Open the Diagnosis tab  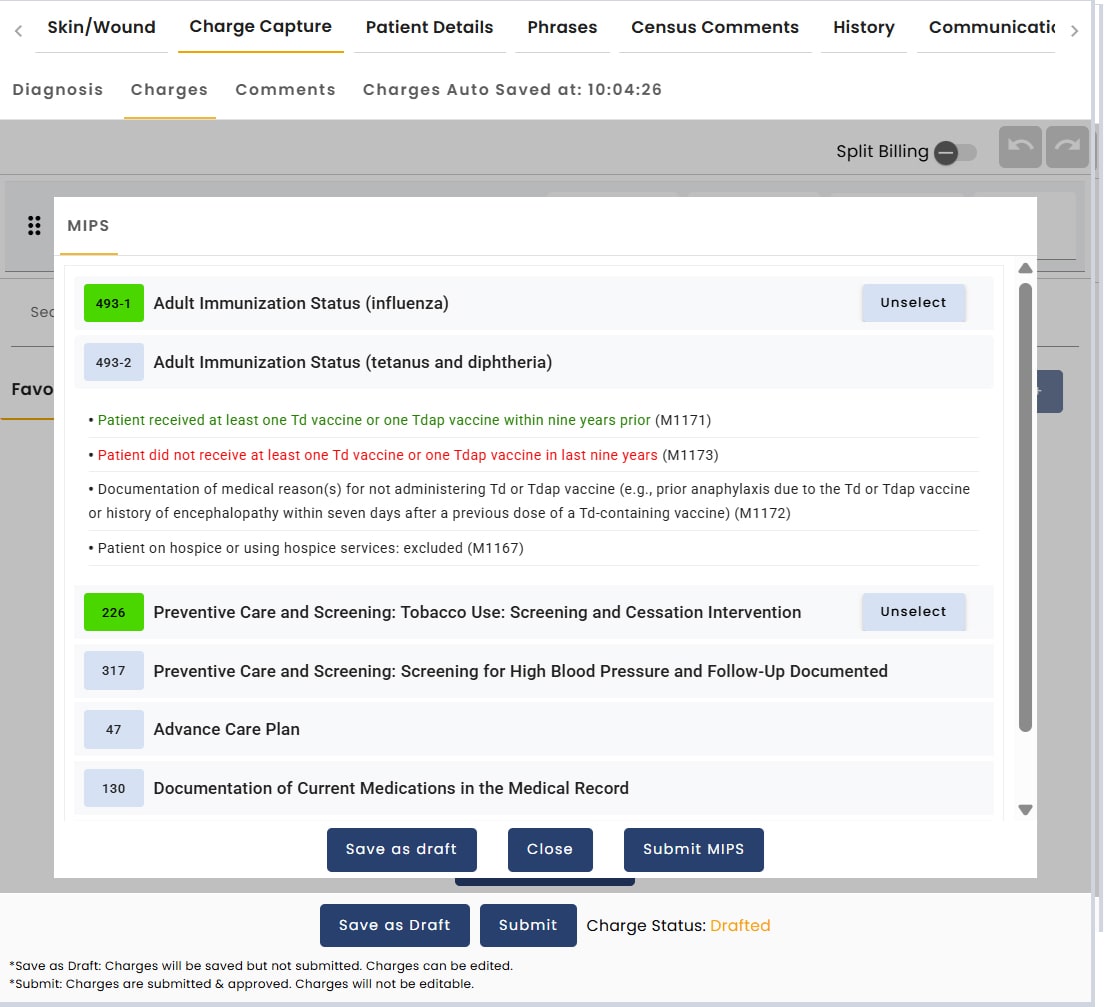coord(57,89)
